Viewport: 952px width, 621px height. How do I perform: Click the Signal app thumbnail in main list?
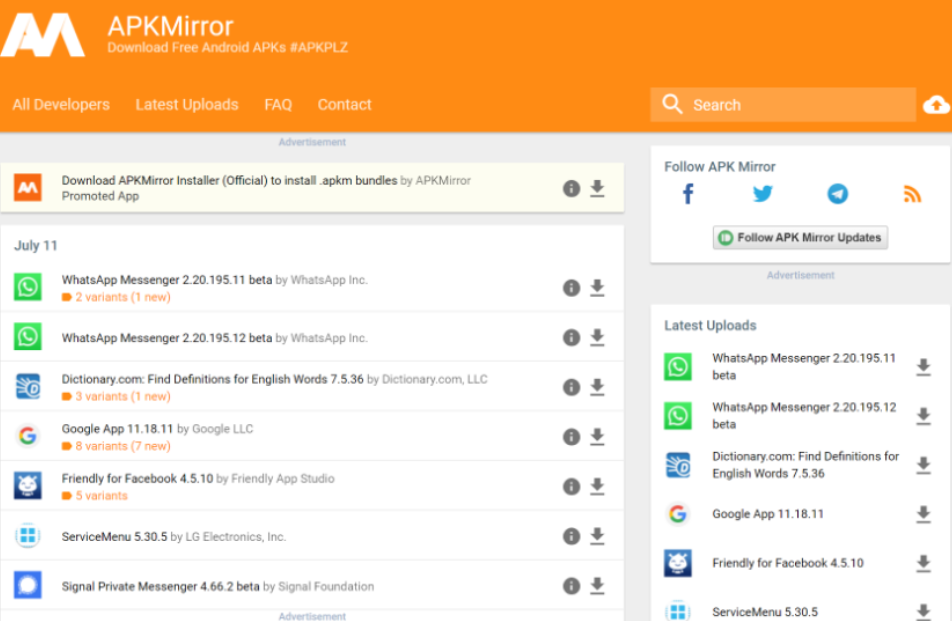(x=28, y=585)
